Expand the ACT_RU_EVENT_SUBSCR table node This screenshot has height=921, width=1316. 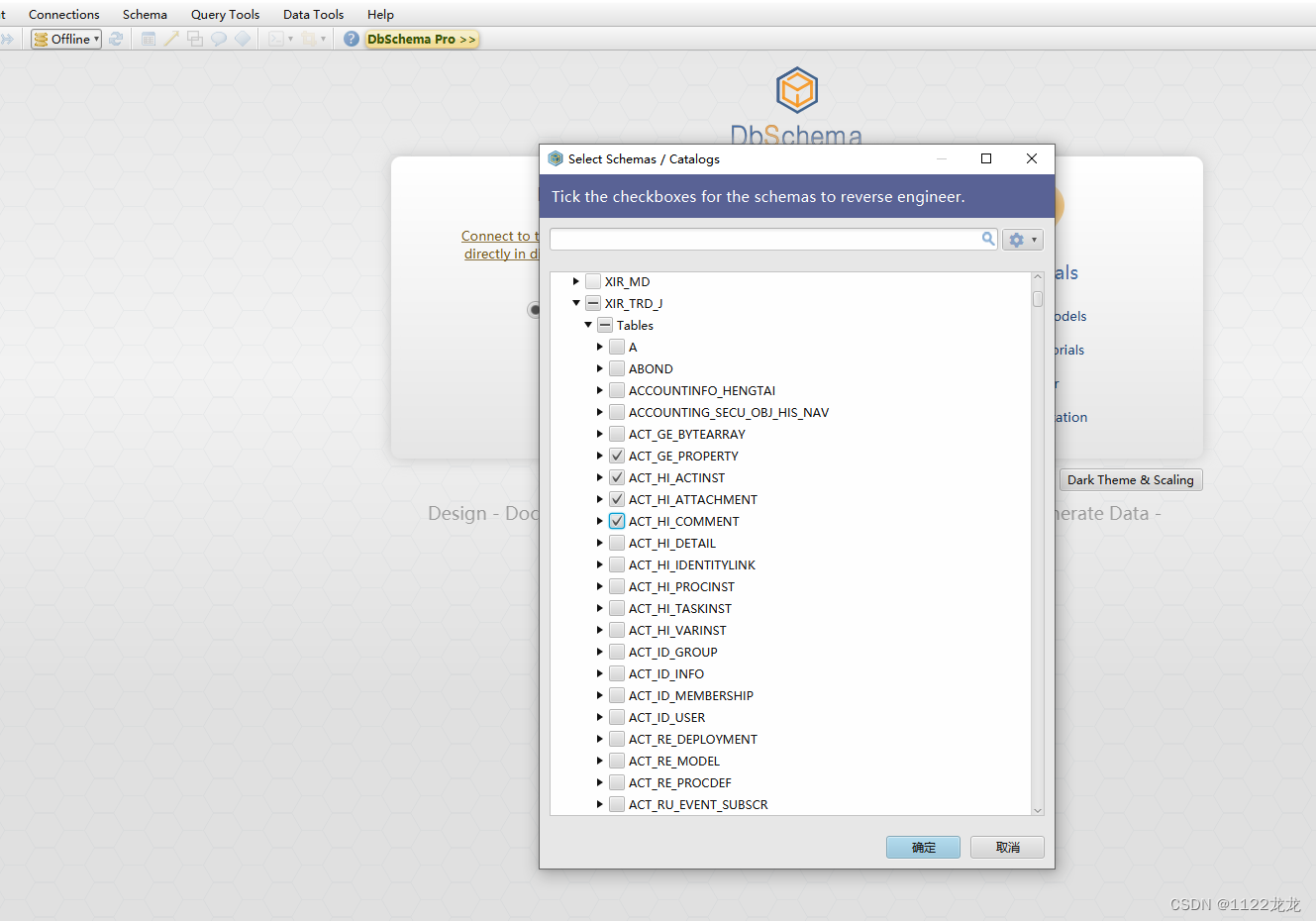coord(599,804)
